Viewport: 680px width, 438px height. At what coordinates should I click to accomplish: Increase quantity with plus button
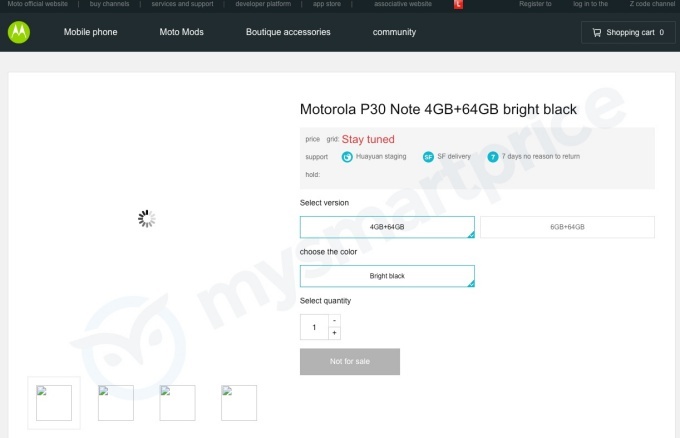[x=334, y=333]
